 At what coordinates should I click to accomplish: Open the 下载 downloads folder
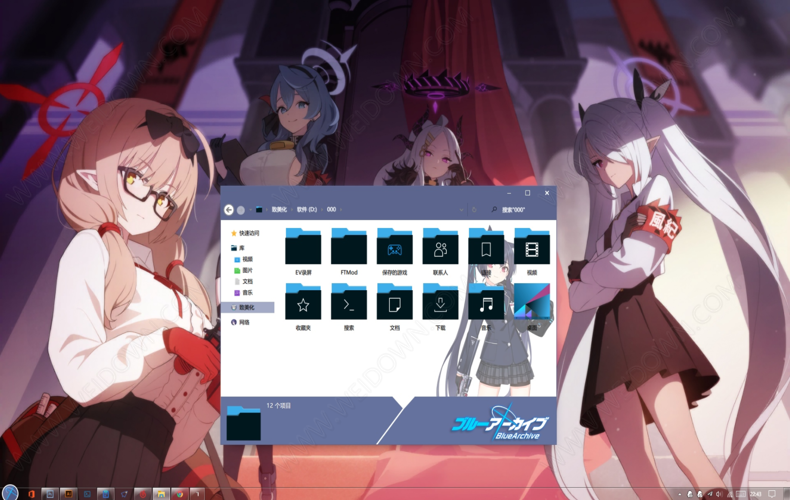[440, 307]
